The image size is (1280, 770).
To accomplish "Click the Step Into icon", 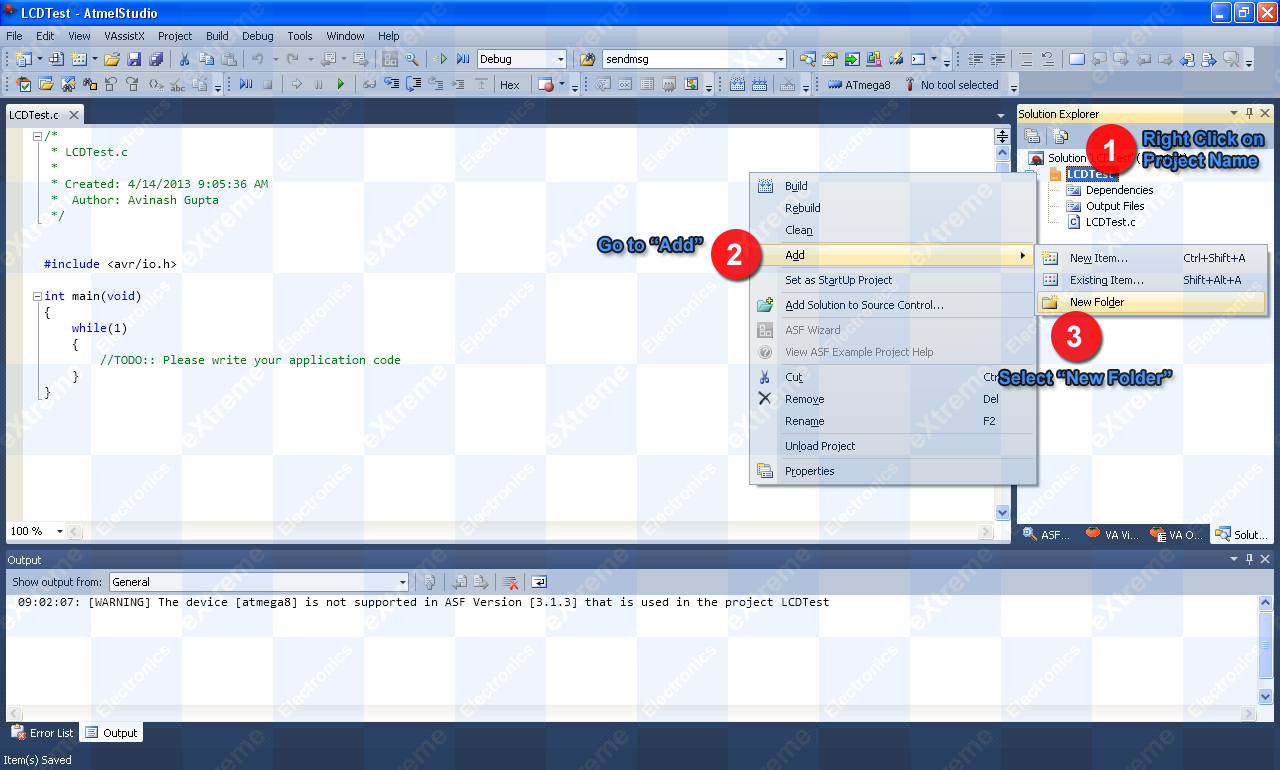I will 391,85.
